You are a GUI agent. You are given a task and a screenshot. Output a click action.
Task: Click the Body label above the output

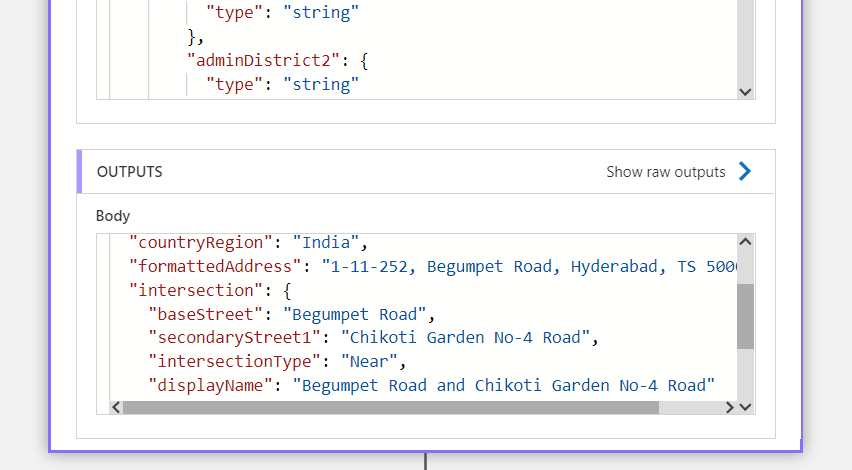tap(112, 215)
